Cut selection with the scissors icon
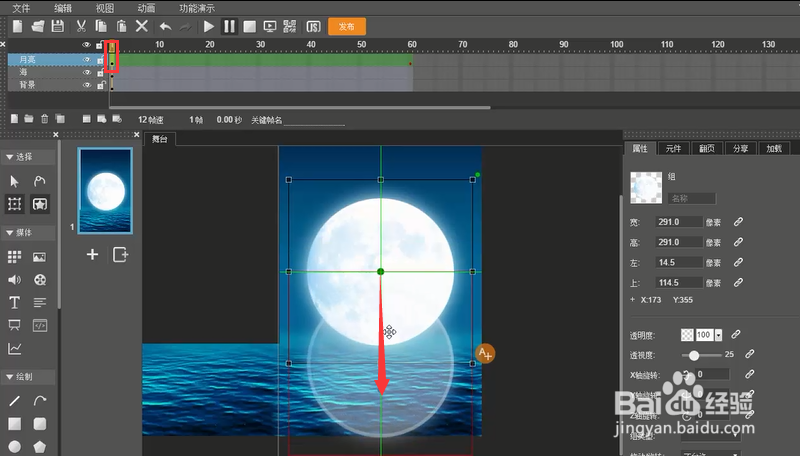 (x=81, y=27)
